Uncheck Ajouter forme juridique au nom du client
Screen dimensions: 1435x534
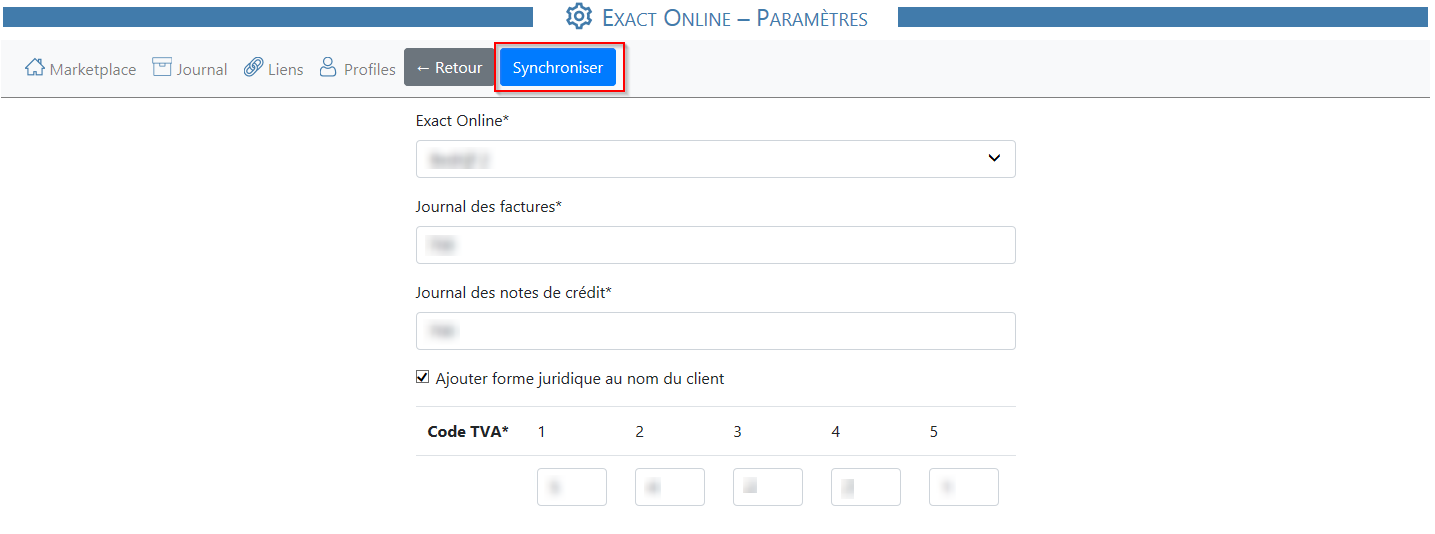[423, 378]
